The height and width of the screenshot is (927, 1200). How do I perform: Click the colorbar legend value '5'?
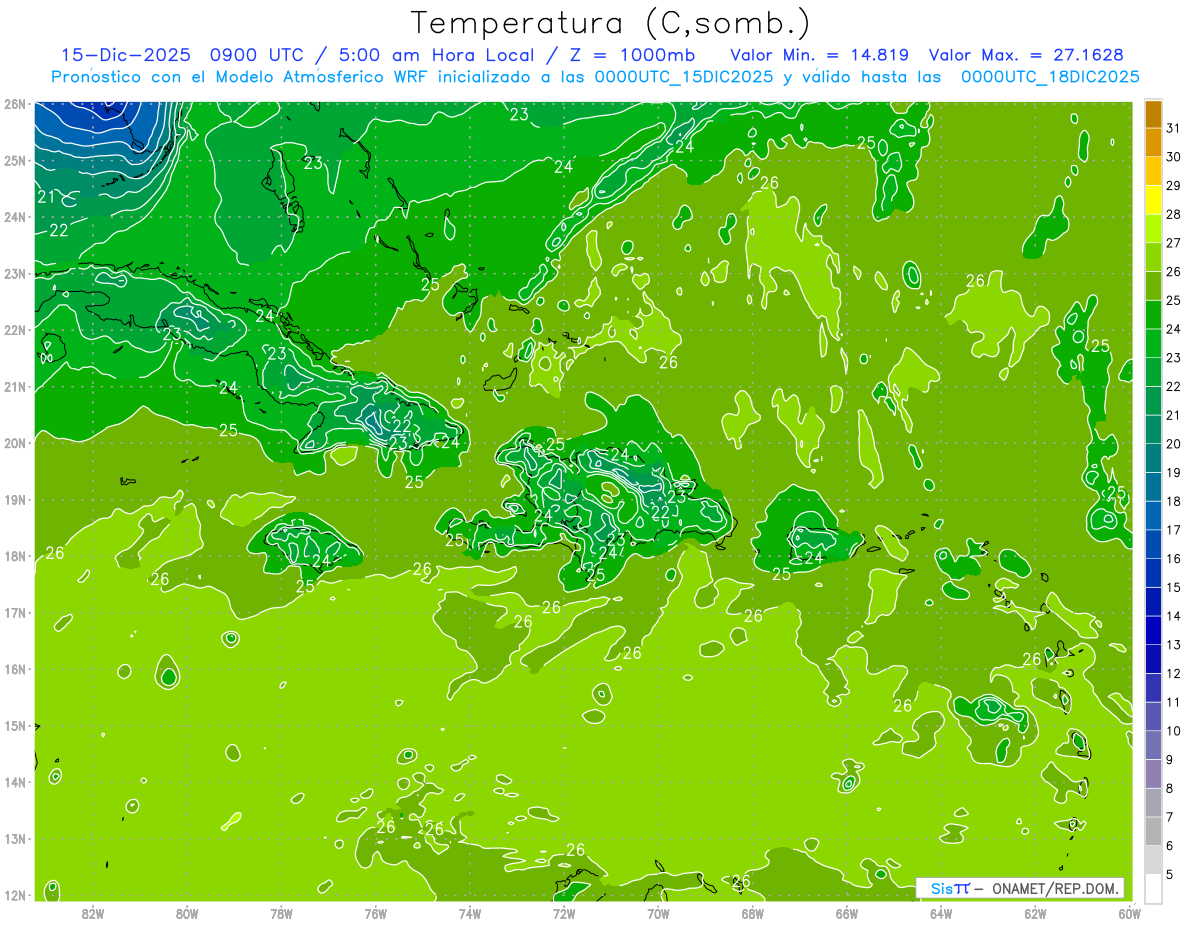point(1169,875)
